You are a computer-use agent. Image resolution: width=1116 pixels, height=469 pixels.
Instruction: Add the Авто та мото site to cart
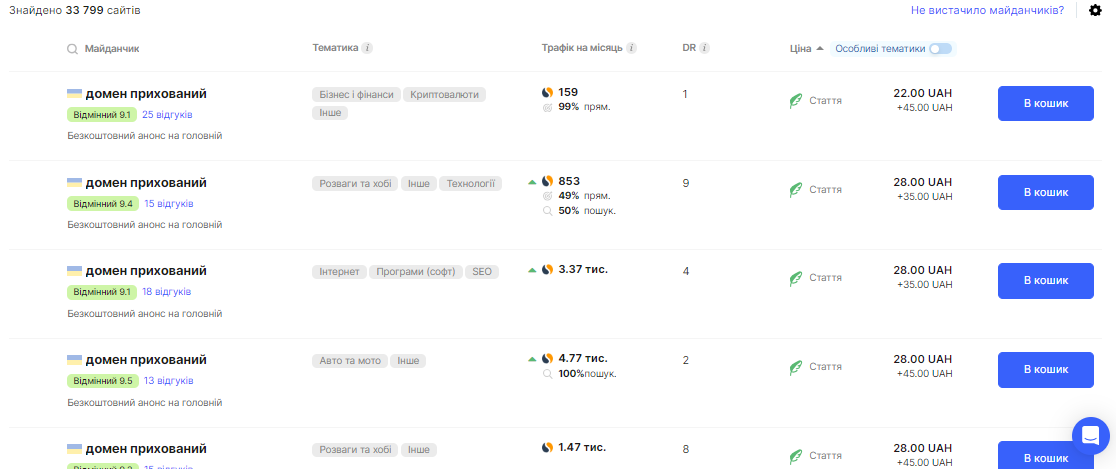click(1046, 370)
